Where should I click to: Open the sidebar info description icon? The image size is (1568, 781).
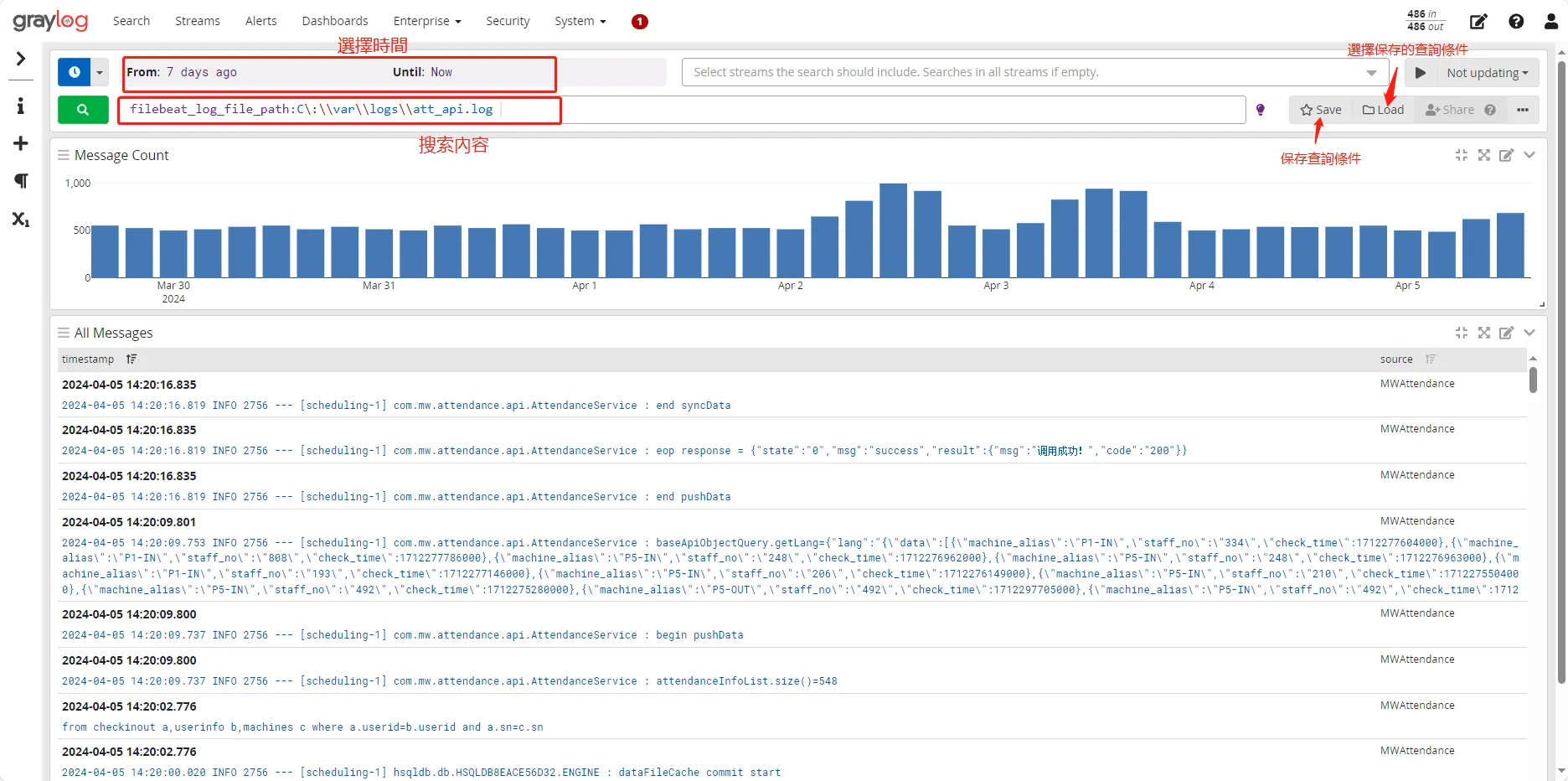[x=21, y=106]
